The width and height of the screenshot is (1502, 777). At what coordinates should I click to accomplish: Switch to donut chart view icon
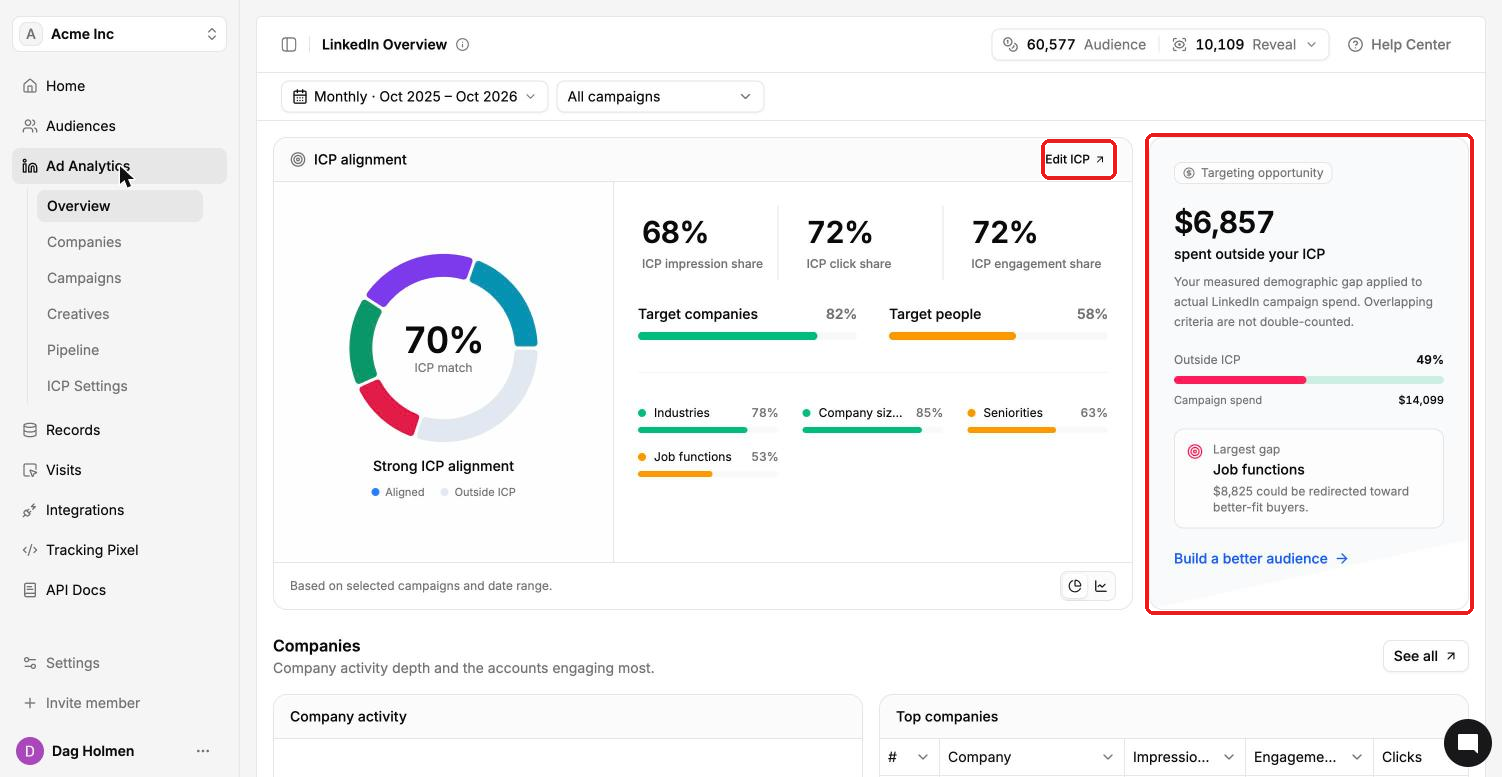click(1075, 586)
